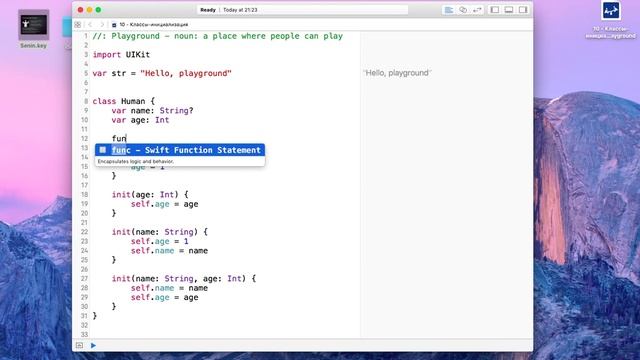Select the func Swift Function Statement completion

[x=180, y=150]
